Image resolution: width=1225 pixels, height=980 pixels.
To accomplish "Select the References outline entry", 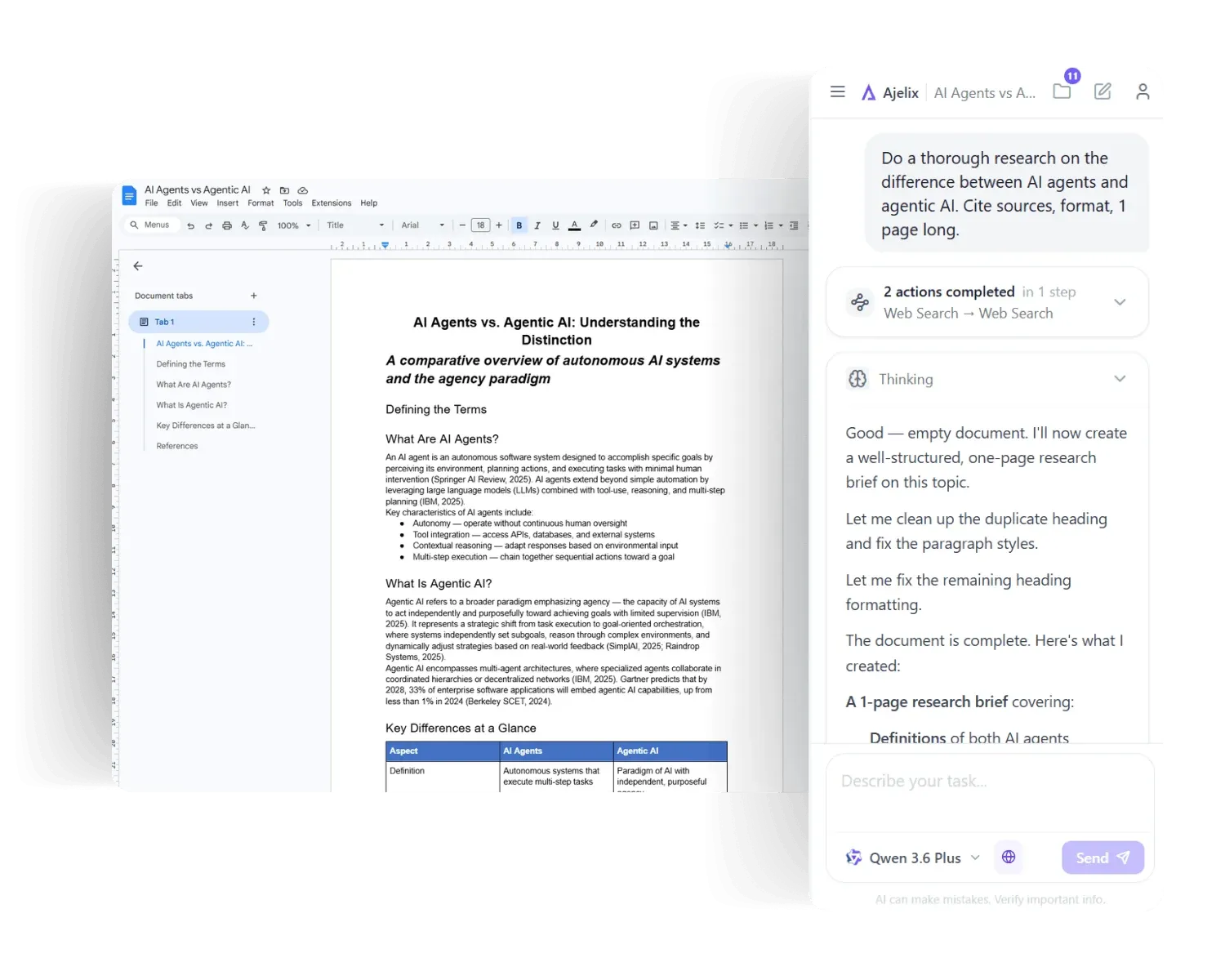I will [x=176, y=446].
